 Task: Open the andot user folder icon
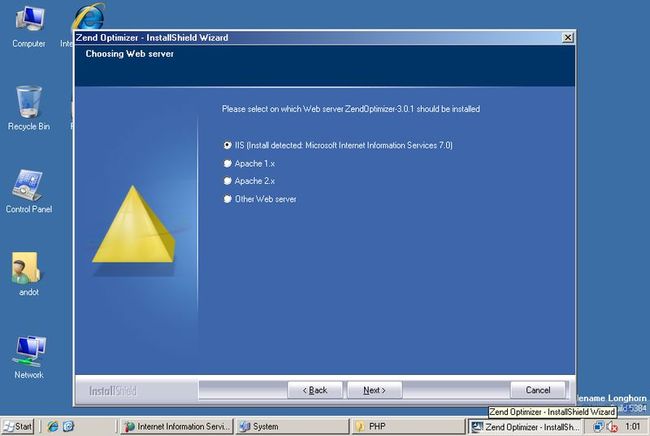[29, 274]
